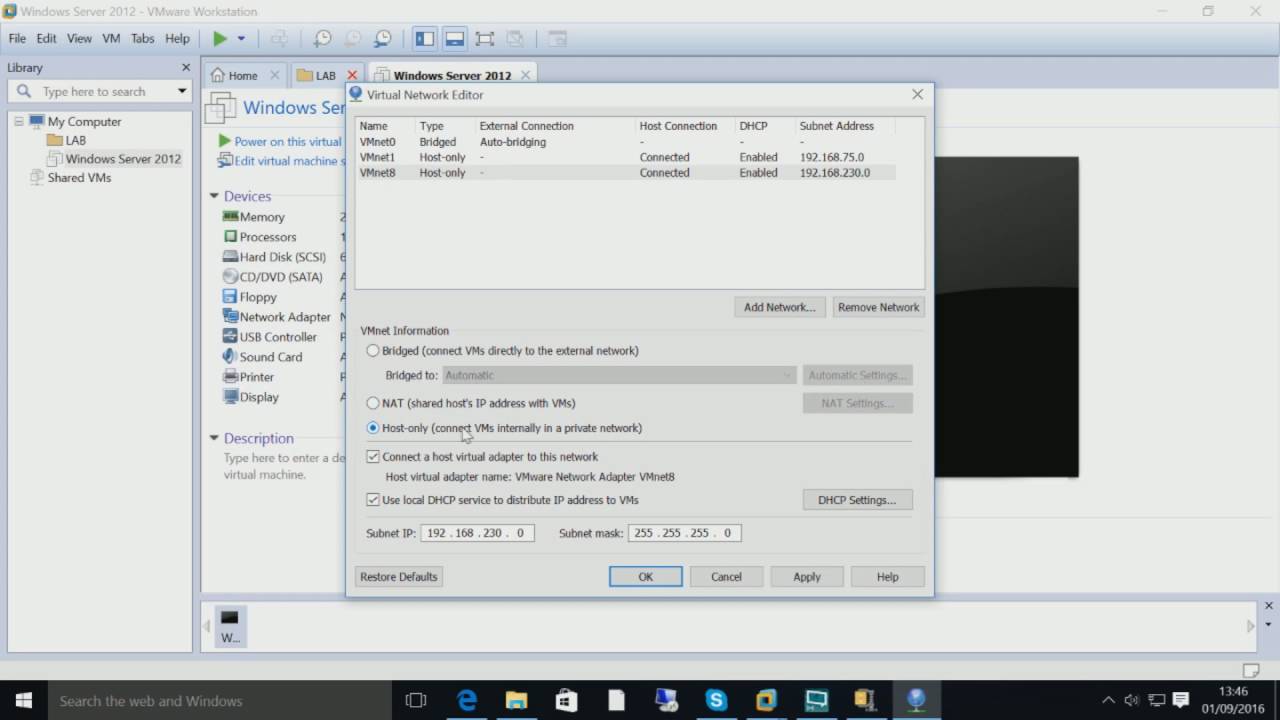Image resolution: width=1280 pixels, height=720 pixels.
Task: Click the Memory device icon
Action: pos(231,217)
